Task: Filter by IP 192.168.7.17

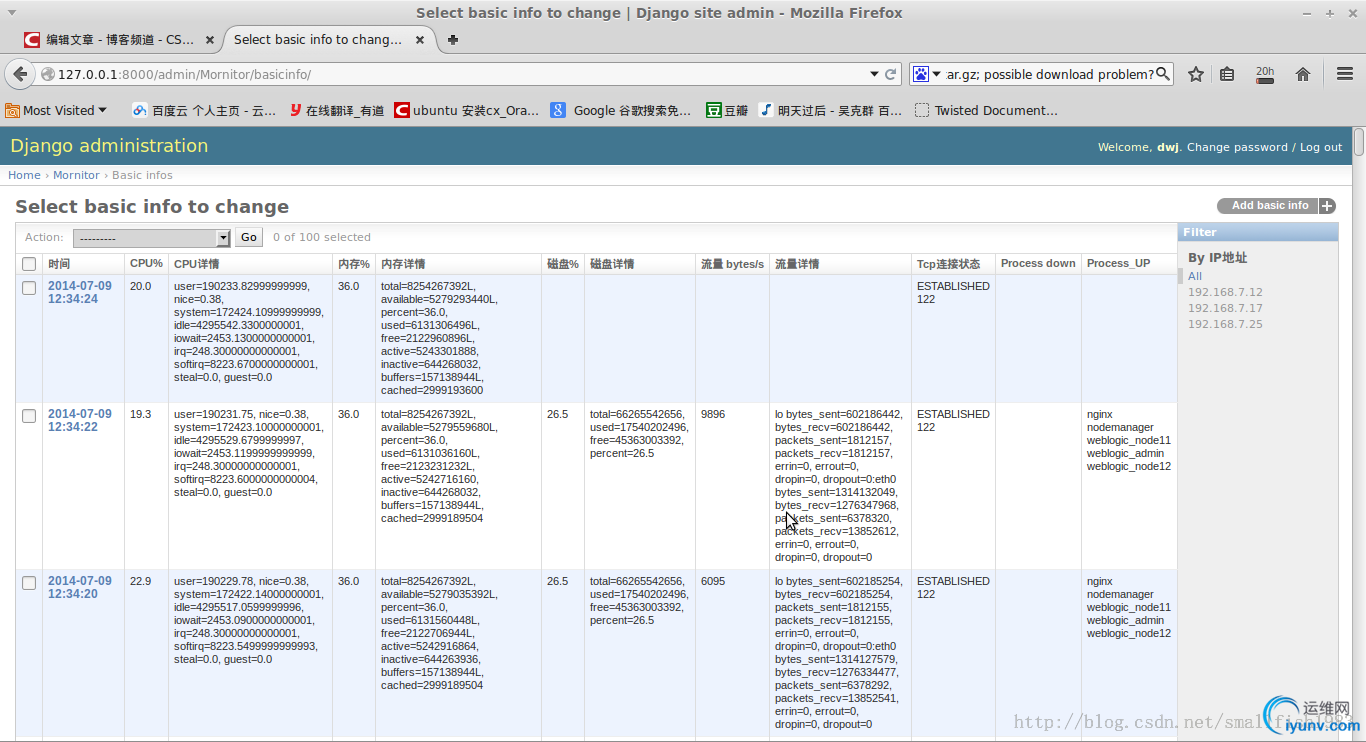Action: pos(1225,308)
